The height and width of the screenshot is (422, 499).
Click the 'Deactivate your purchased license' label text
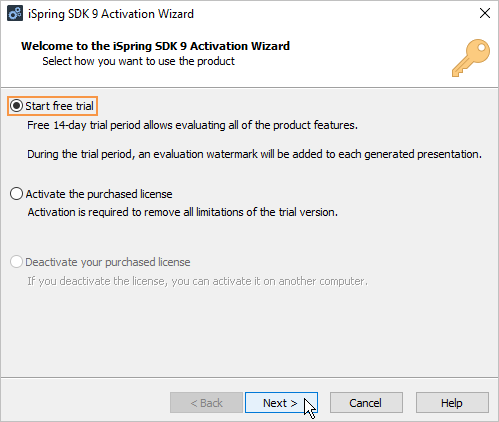coord(108,262)
